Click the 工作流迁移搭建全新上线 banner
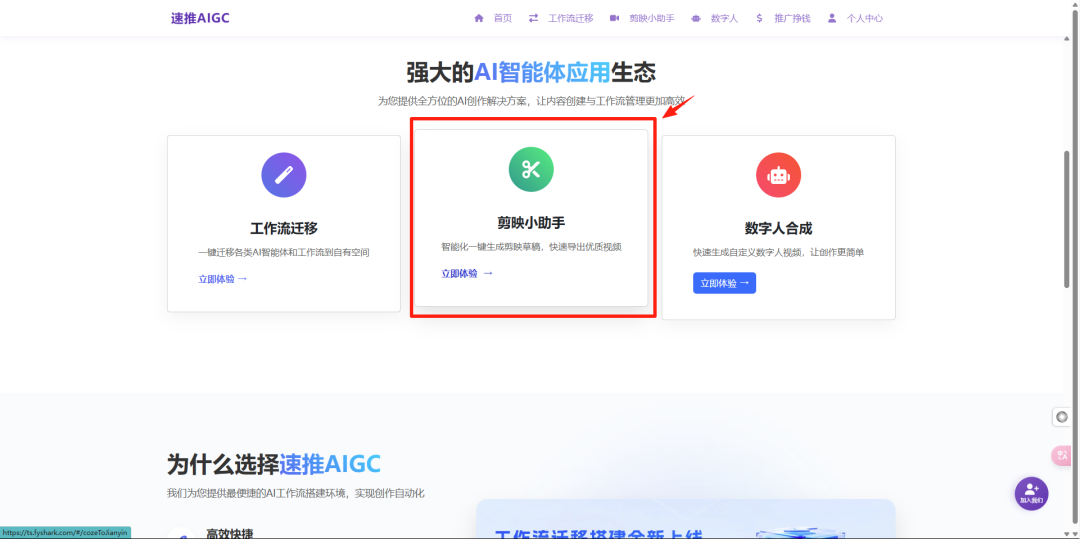 point(685,519)
